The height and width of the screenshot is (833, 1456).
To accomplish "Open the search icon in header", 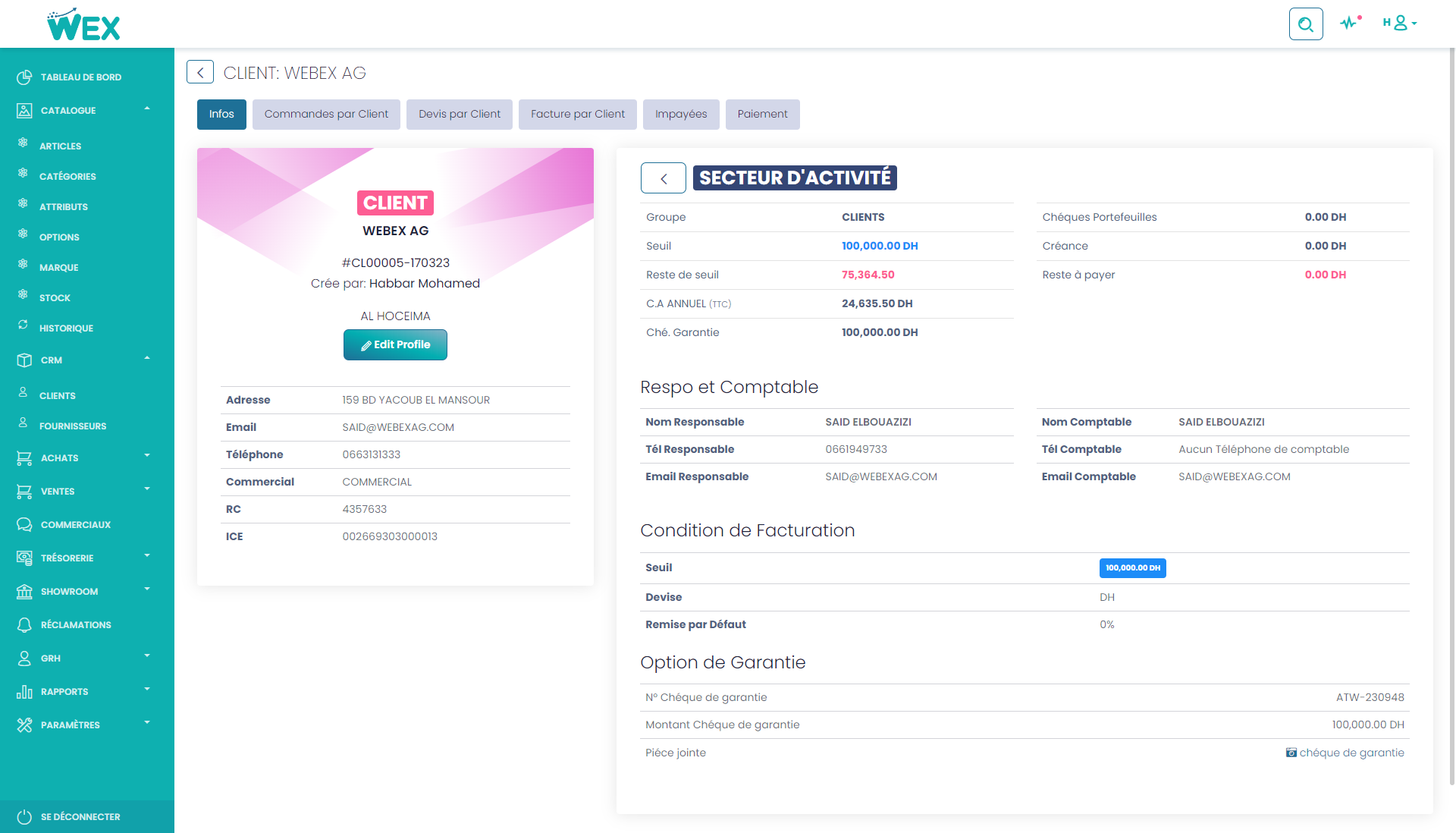I will point(1306,24).
